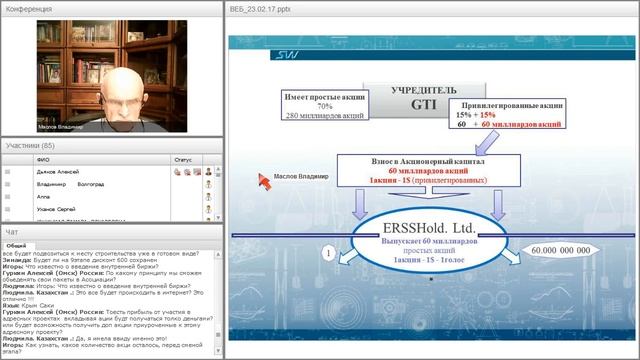Click participants list scroll-up arrow

pyautogui.click(x=218, y=169)
